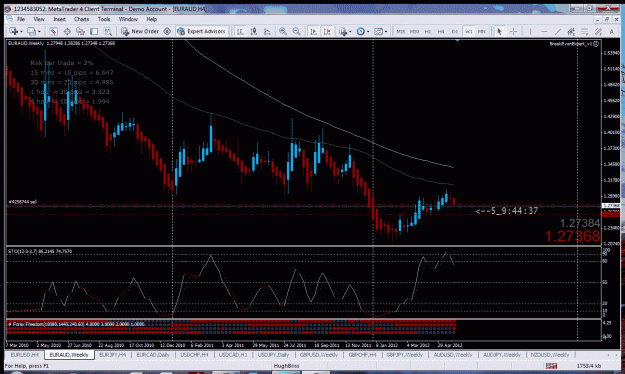This screenshot has width=625, height=374.
Task: Switch to the EURUSD,H4 chart tab
Action: coord(25,354)
